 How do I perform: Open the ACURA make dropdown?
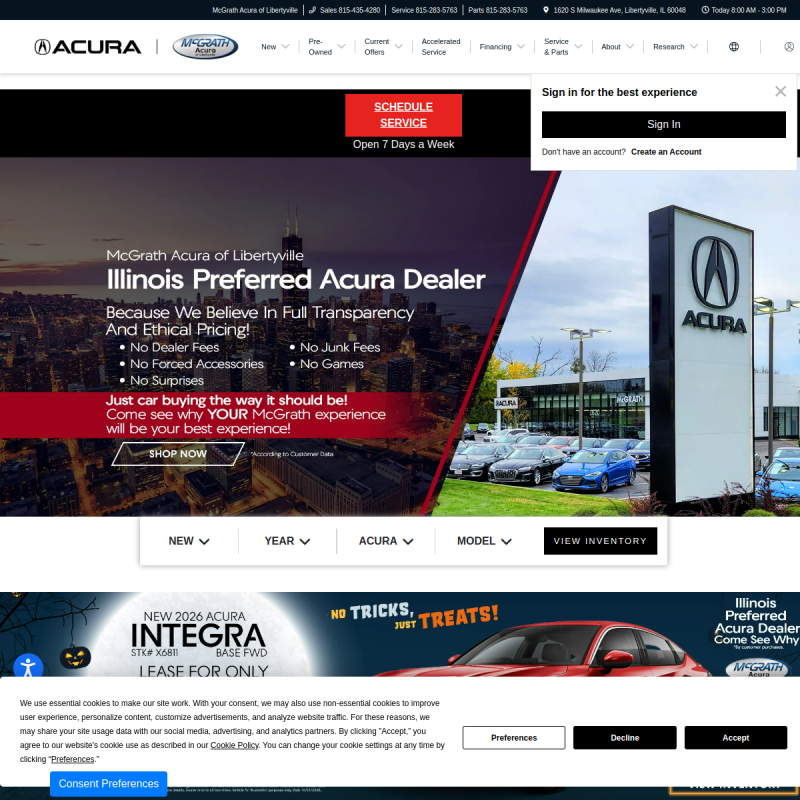[x=386, y=541]
